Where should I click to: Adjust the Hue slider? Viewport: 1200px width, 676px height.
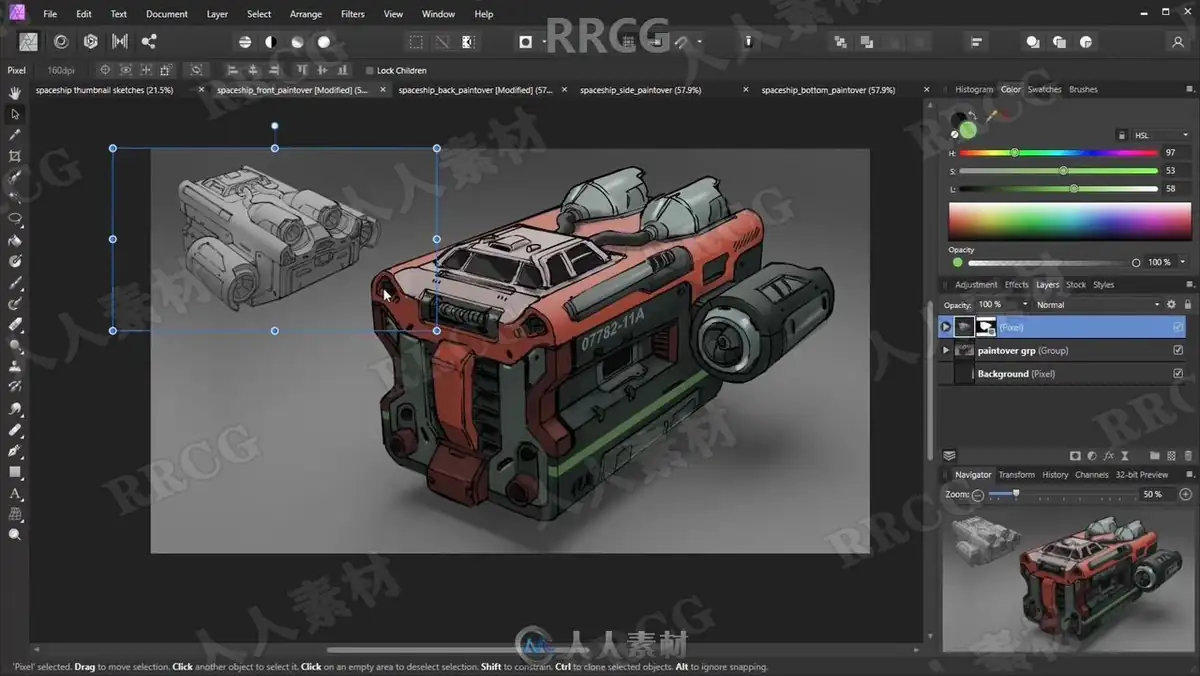pyautogui.click(x=1060, y=153)
